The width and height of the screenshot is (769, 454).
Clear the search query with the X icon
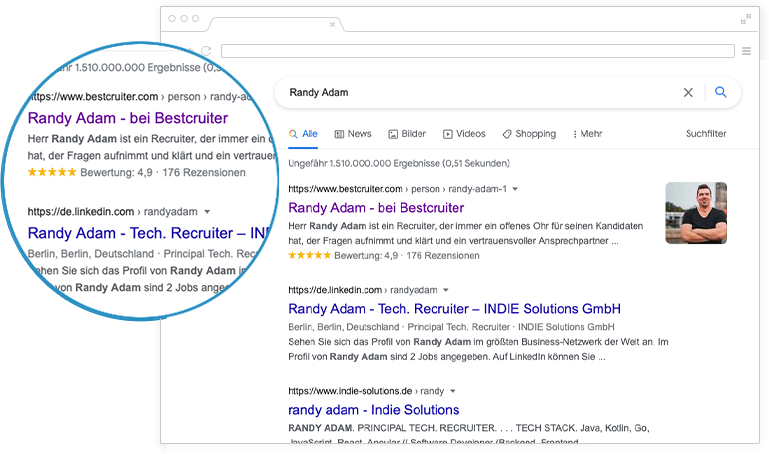tap(688, 92)
